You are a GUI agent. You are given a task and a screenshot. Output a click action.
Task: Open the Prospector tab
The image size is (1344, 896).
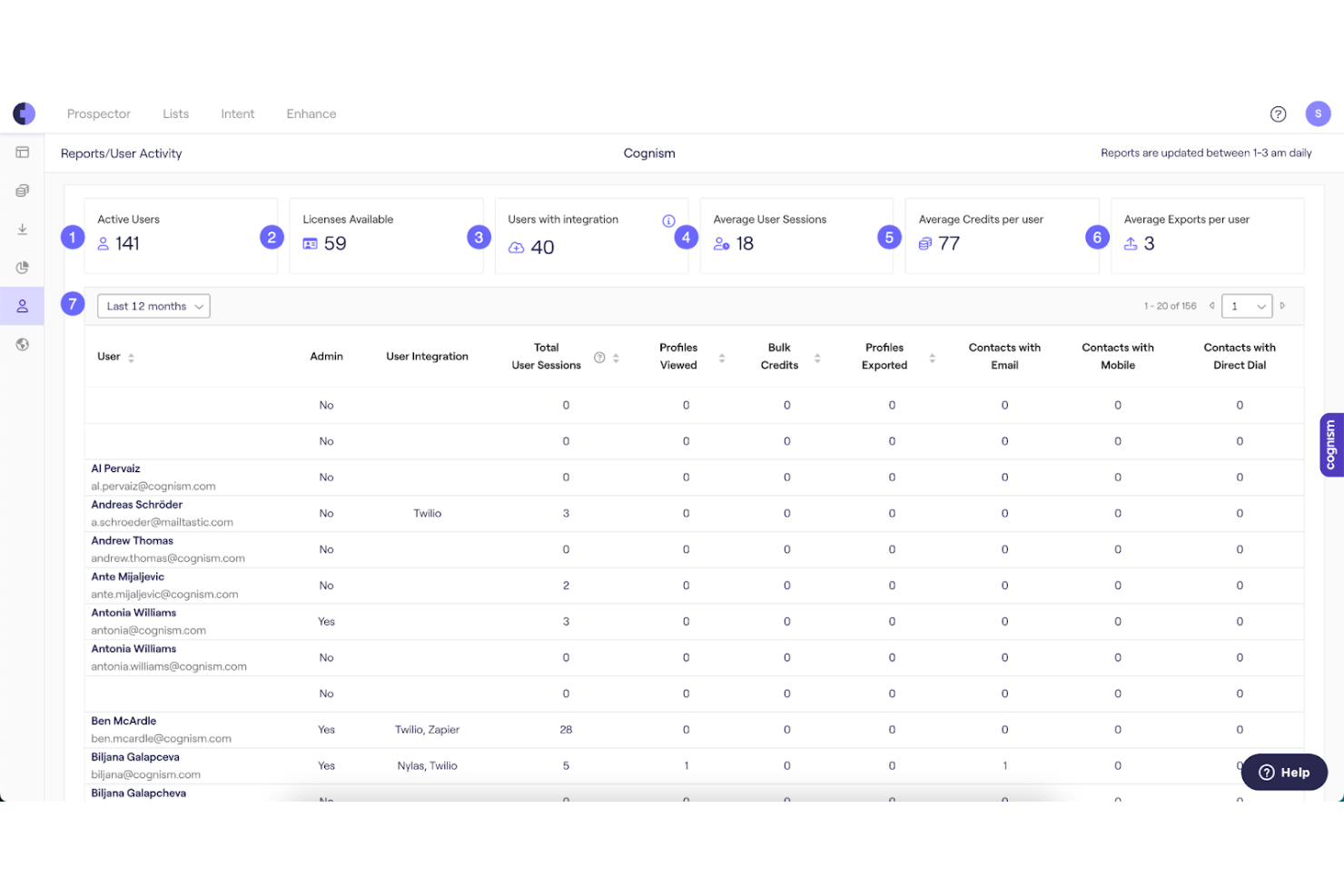(x=99, y=113)
